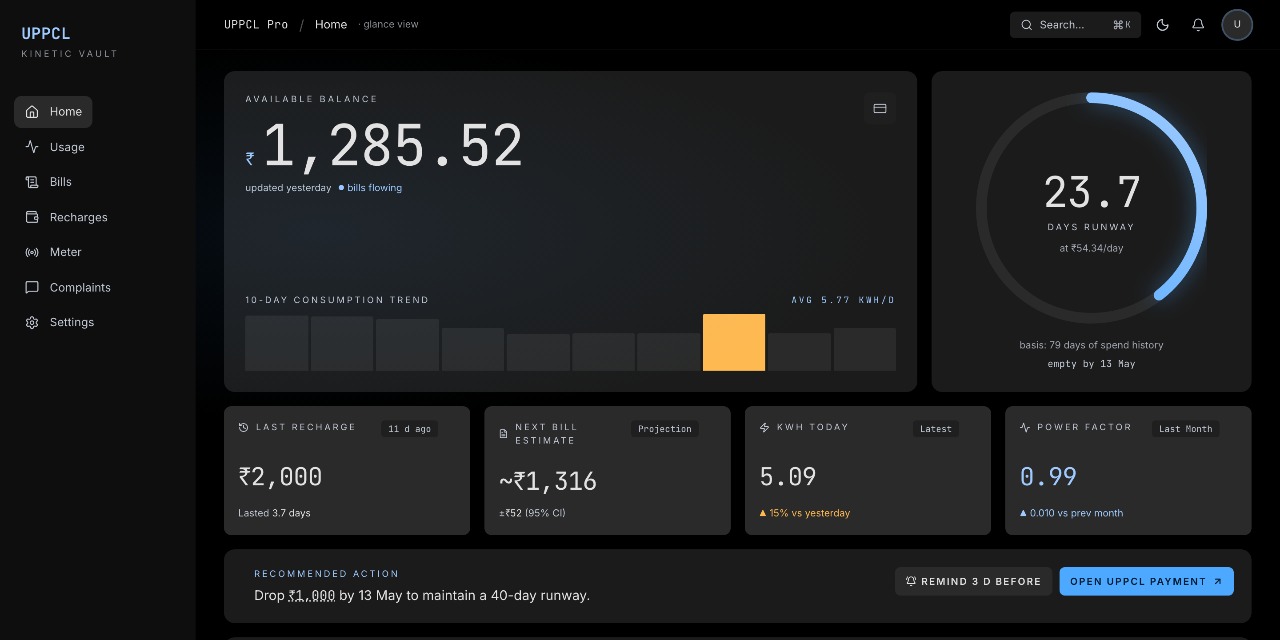The image size is (1280, 640).
Task: Click the kWh Today lightning icon
Action: coord(765,427)
